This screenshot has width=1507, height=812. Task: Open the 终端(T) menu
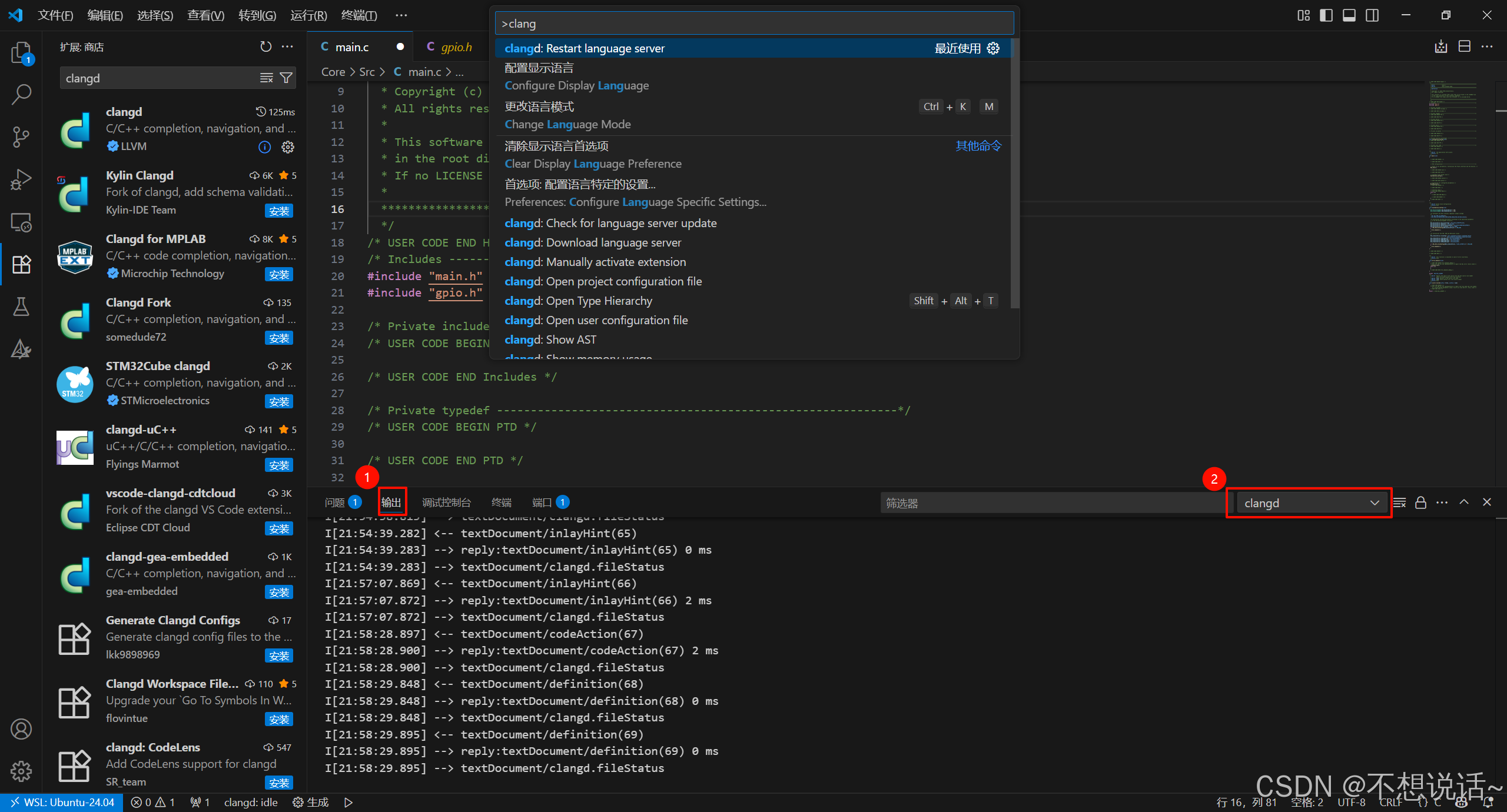tap(360, 15)
